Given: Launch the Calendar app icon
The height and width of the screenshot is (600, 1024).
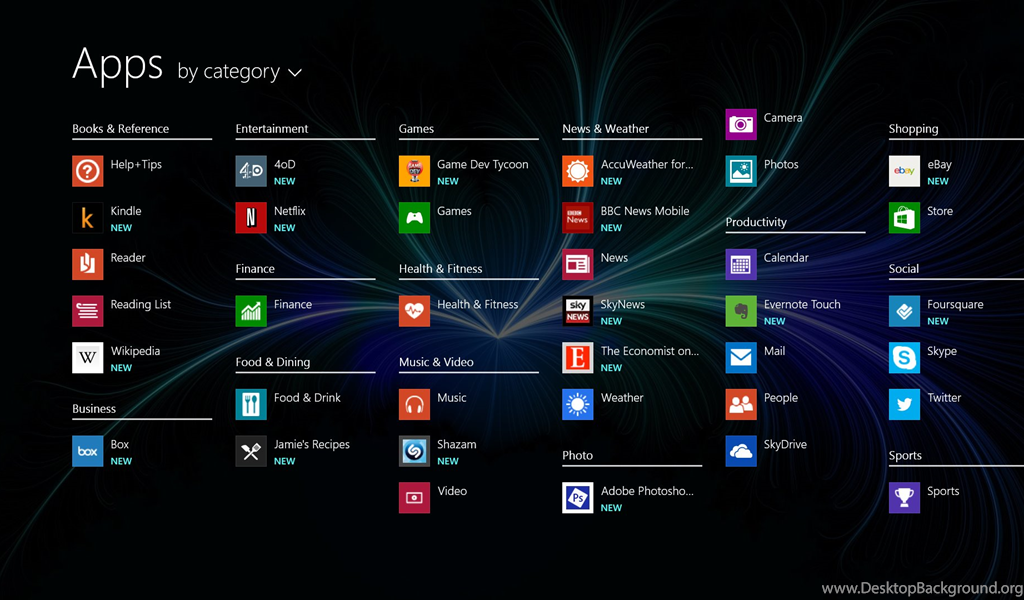Looking at the screenshot, I should (x=741, y=264).
